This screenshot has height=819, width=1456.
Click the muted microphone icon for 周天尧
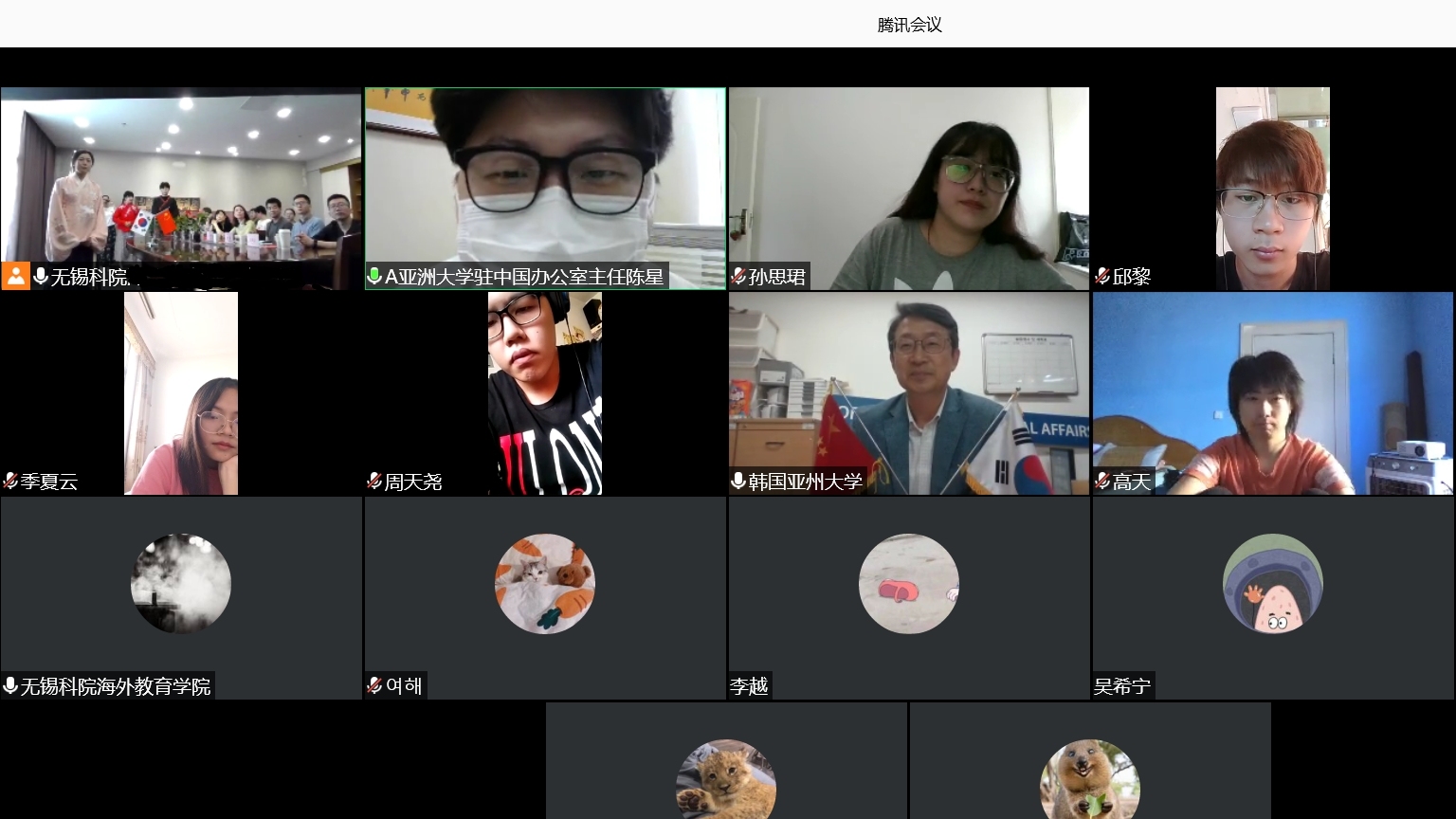click(x=374, y=481)
